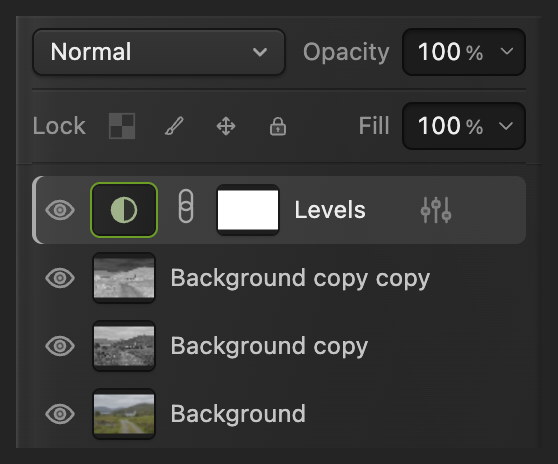This screenshot has width=558, height=464.
Task: Expand the Fill chevron menu
Action: click(506, 126)
